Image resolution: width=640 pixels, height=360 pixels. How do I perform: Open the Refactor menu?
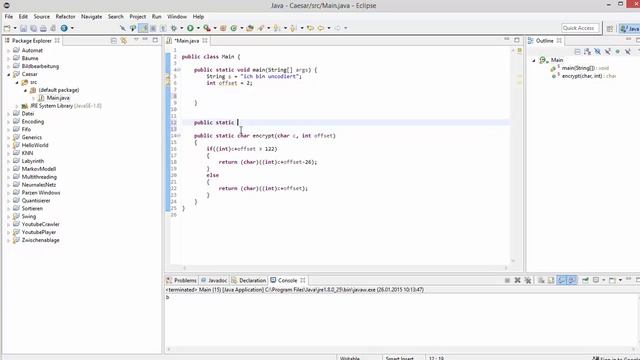coord(65,17)
